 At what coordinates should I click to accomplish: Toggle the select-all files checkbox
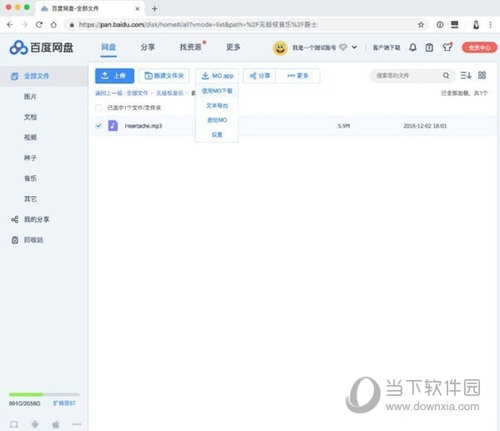[x=98, y=108]
